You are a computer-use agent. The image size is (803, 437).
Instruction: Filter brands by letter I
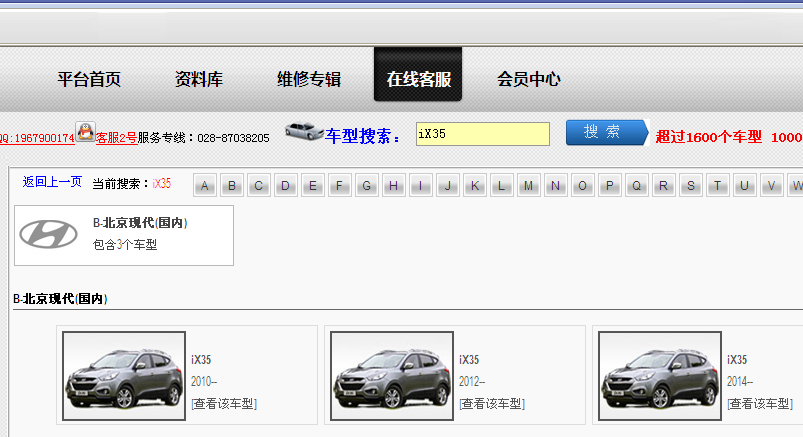[421, 185]
